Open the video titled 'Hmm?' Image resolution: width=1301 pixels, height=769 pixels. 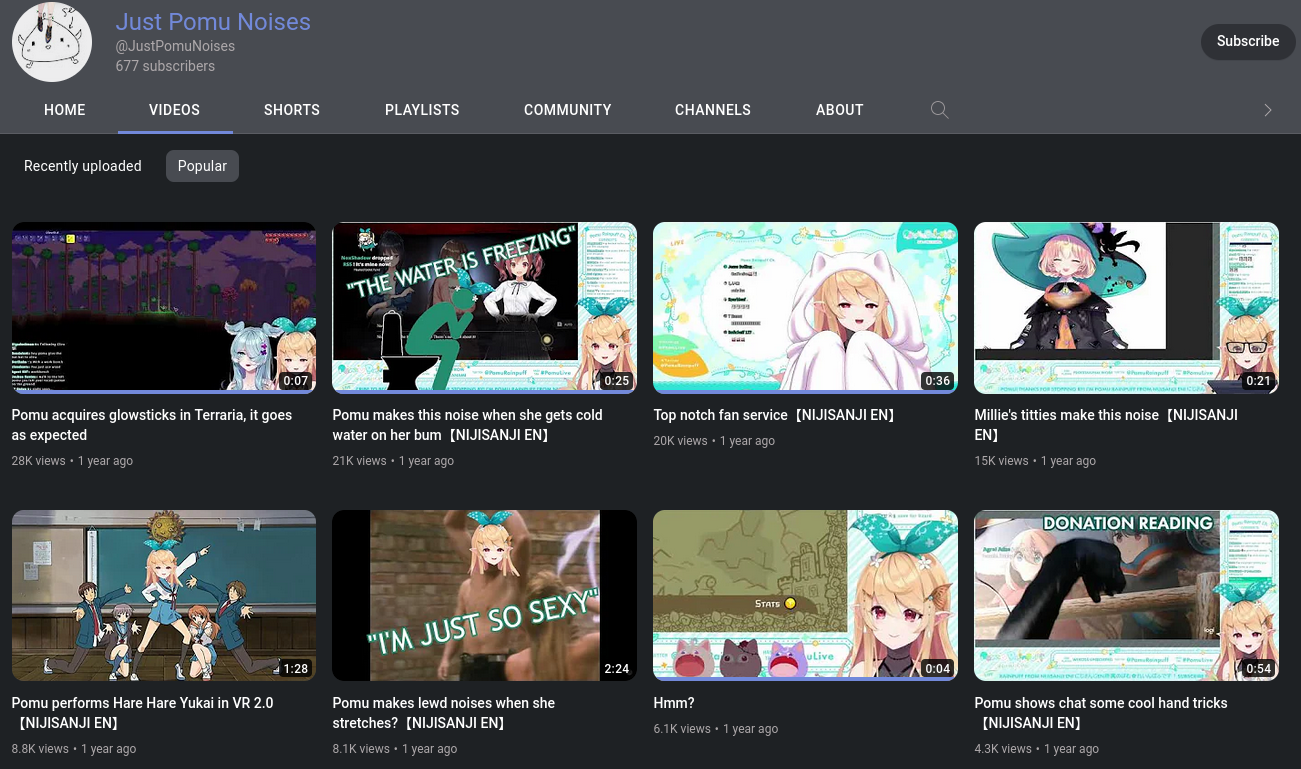[x=674, y=703]
